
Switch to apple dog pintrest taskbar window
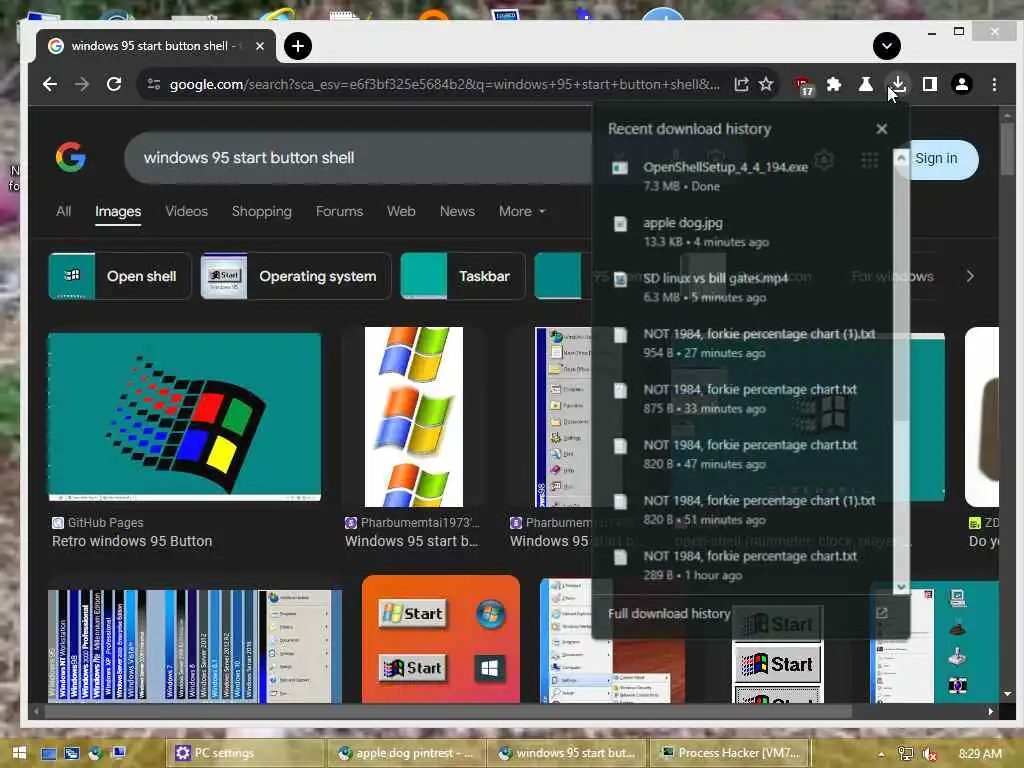pos(405,753)
